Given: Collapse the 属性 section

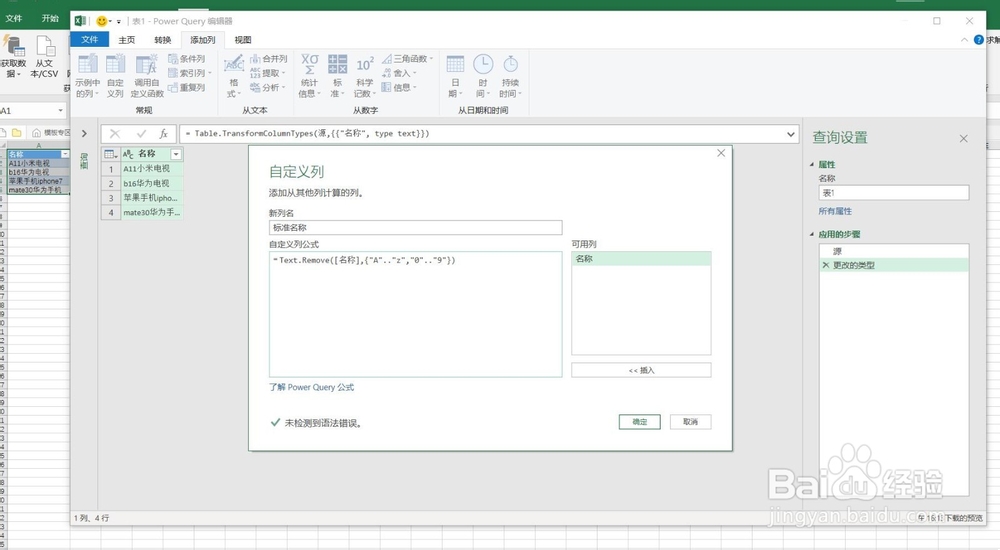Looking at the screenshot, I should (812, 165).
